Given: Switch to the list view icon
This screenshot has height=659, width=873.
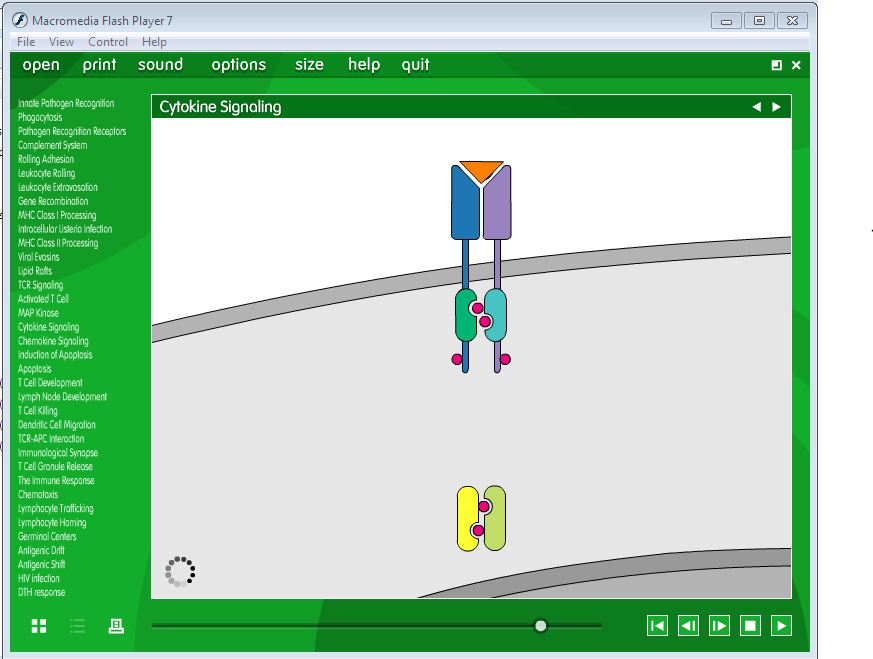Looking at the screenshot, I should coord(77,626).
